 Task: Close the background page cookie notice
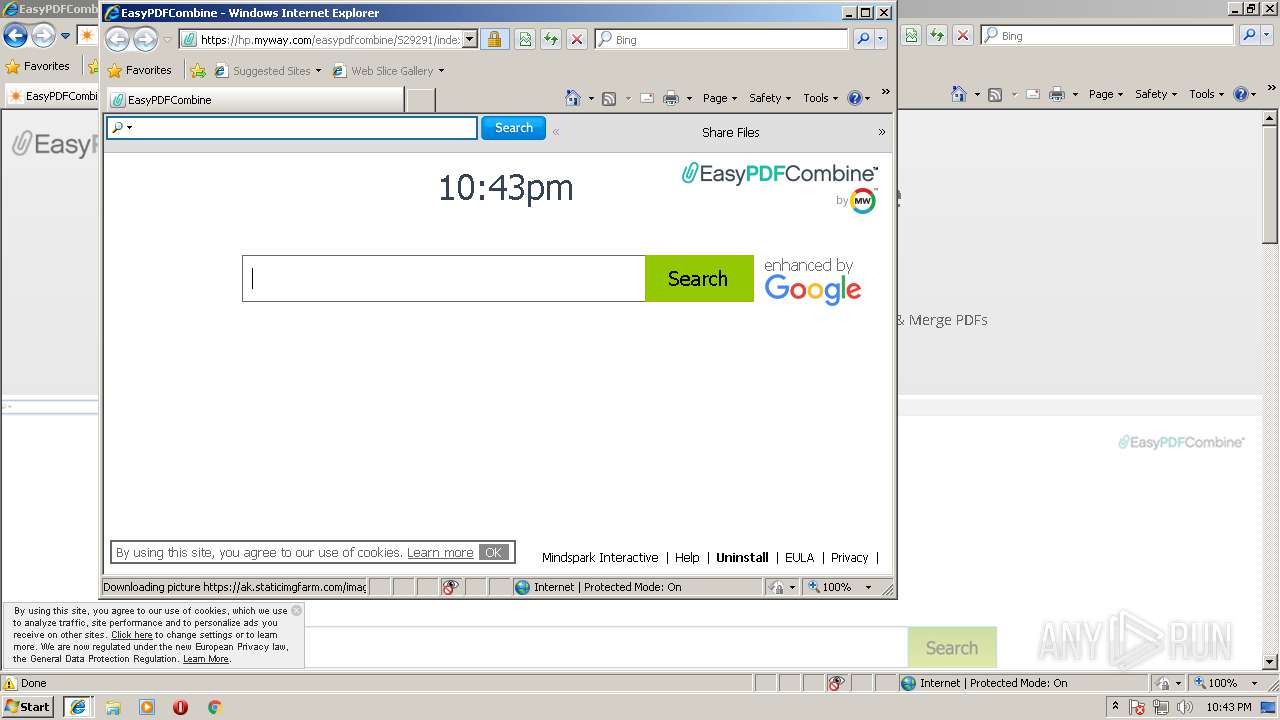click(x=296, y=610)
